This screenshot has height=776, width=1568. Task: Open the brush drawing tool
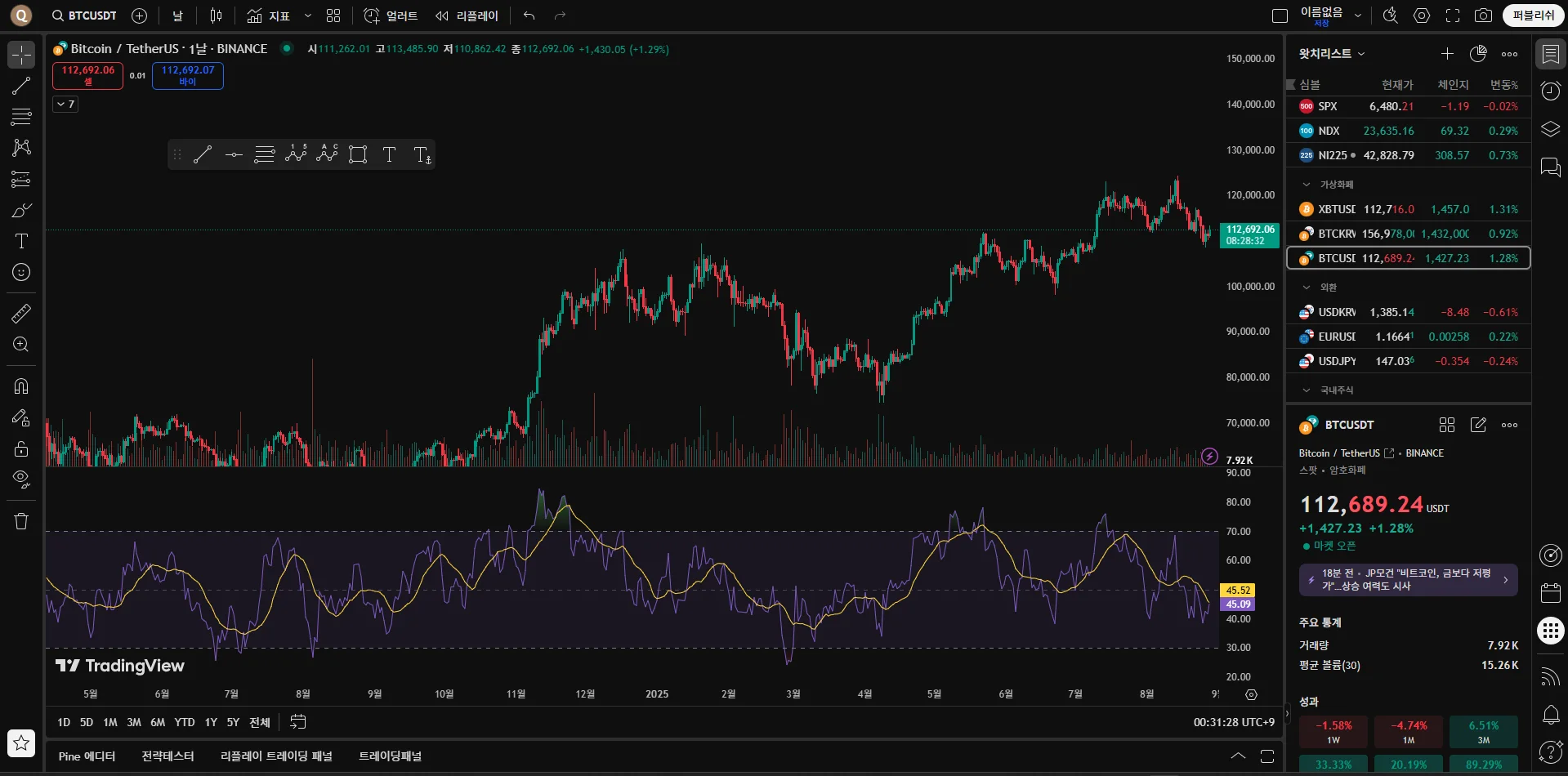point(21,211)
